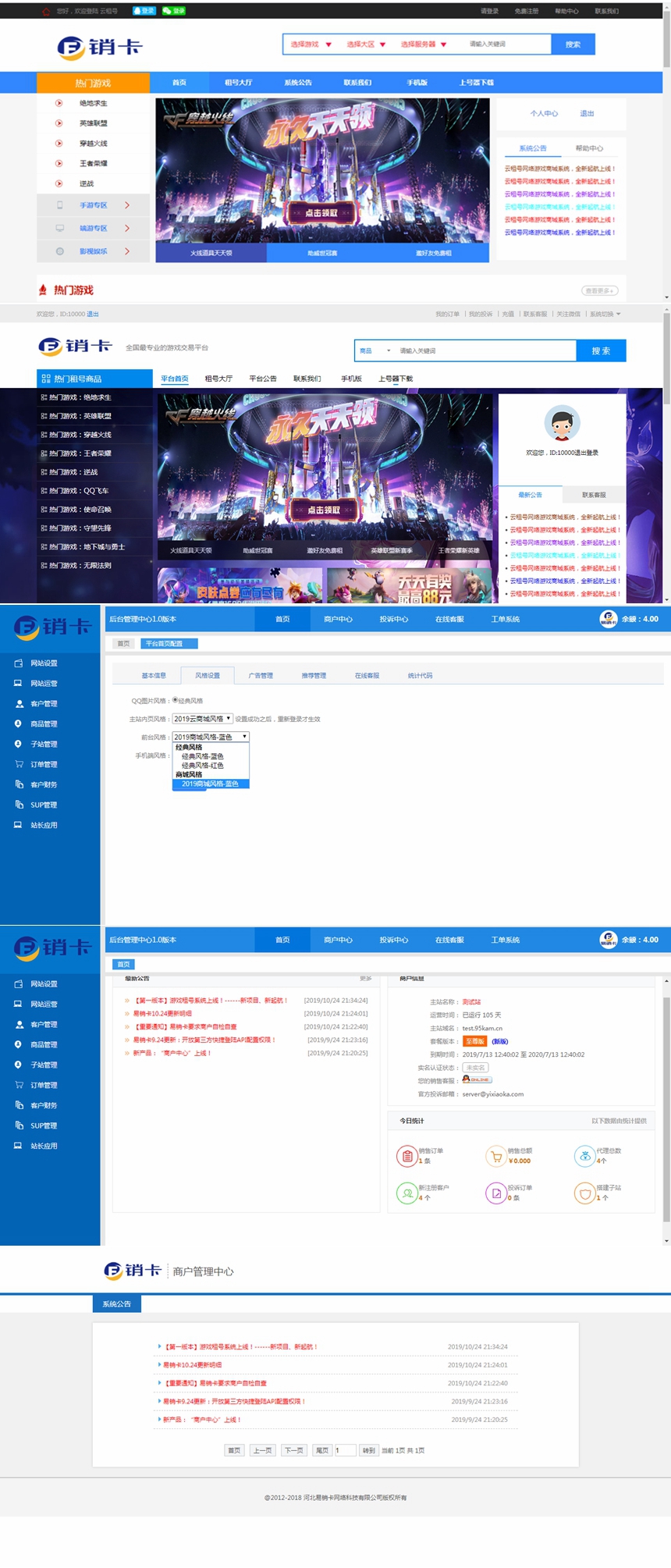Screen dimensions: 671x1568
Task: Click the admin dashboard vertical scrollbar
Action: coord(666,1109)
